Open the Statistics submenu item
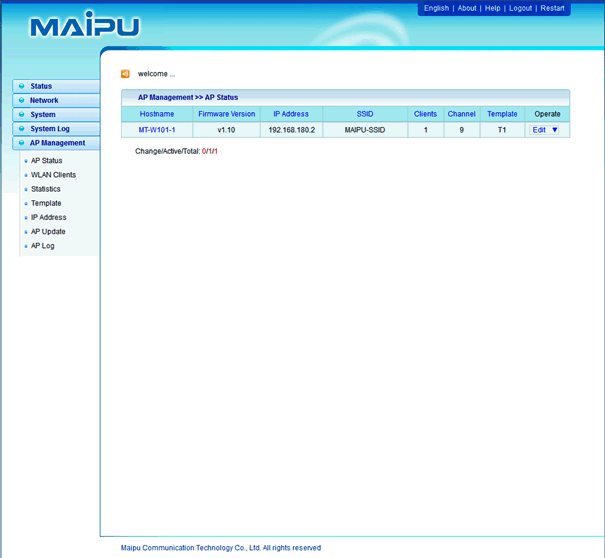This screenshot has width=605, height=558. [x=46, y=189]
